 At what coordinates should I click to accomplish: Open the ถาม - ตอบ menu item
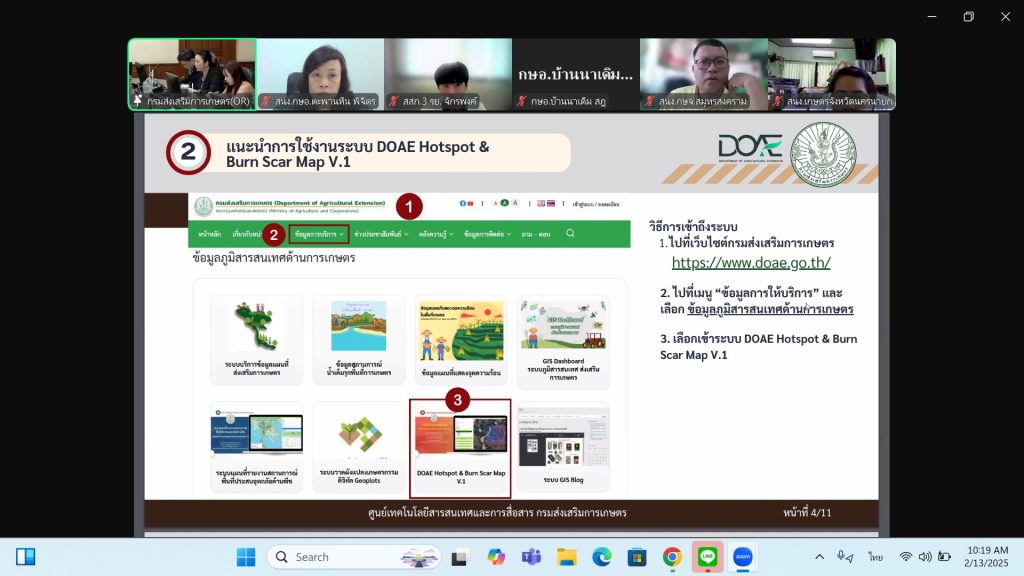point(536,234)
